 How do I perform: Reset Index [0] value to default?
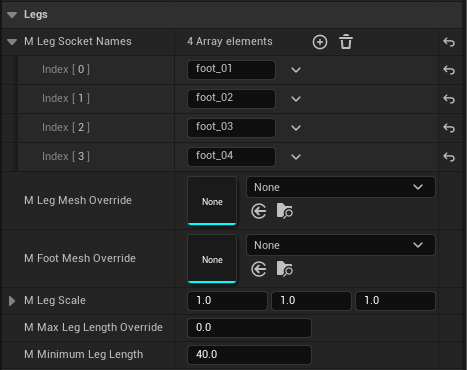[x=449, y=70]
